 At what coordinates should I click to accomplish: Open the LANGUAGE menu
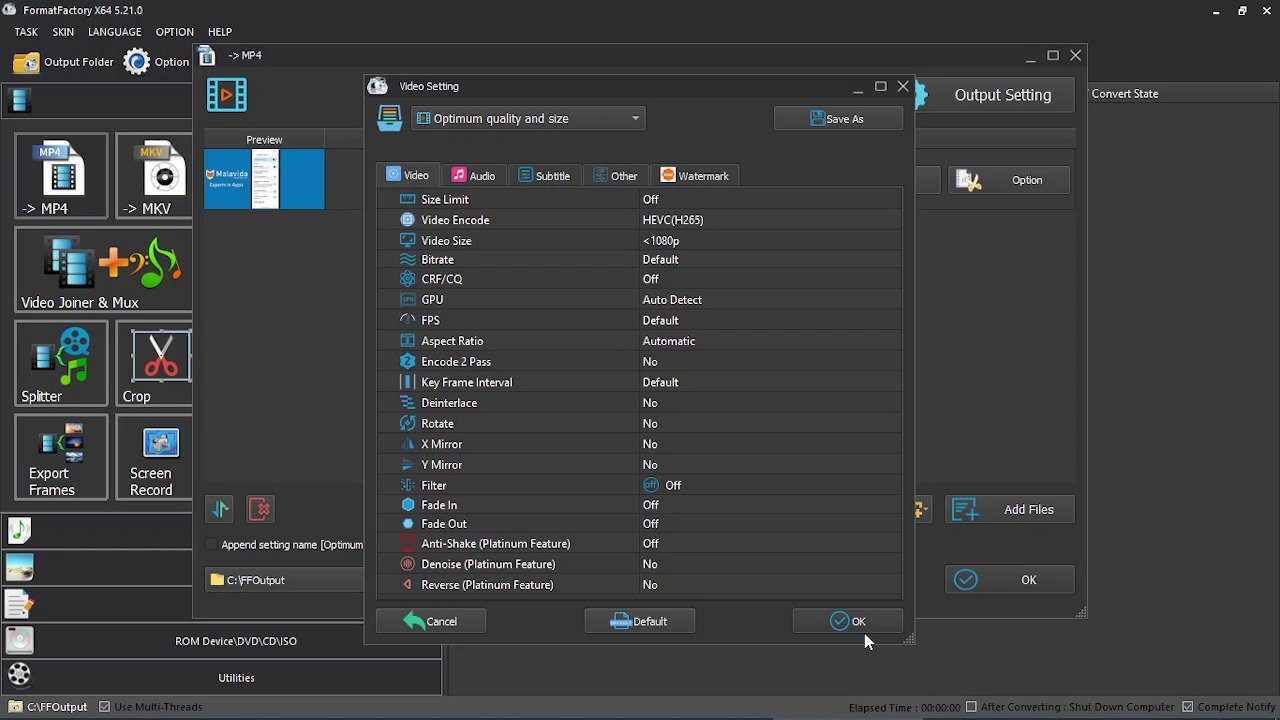(x=114, y=32)
